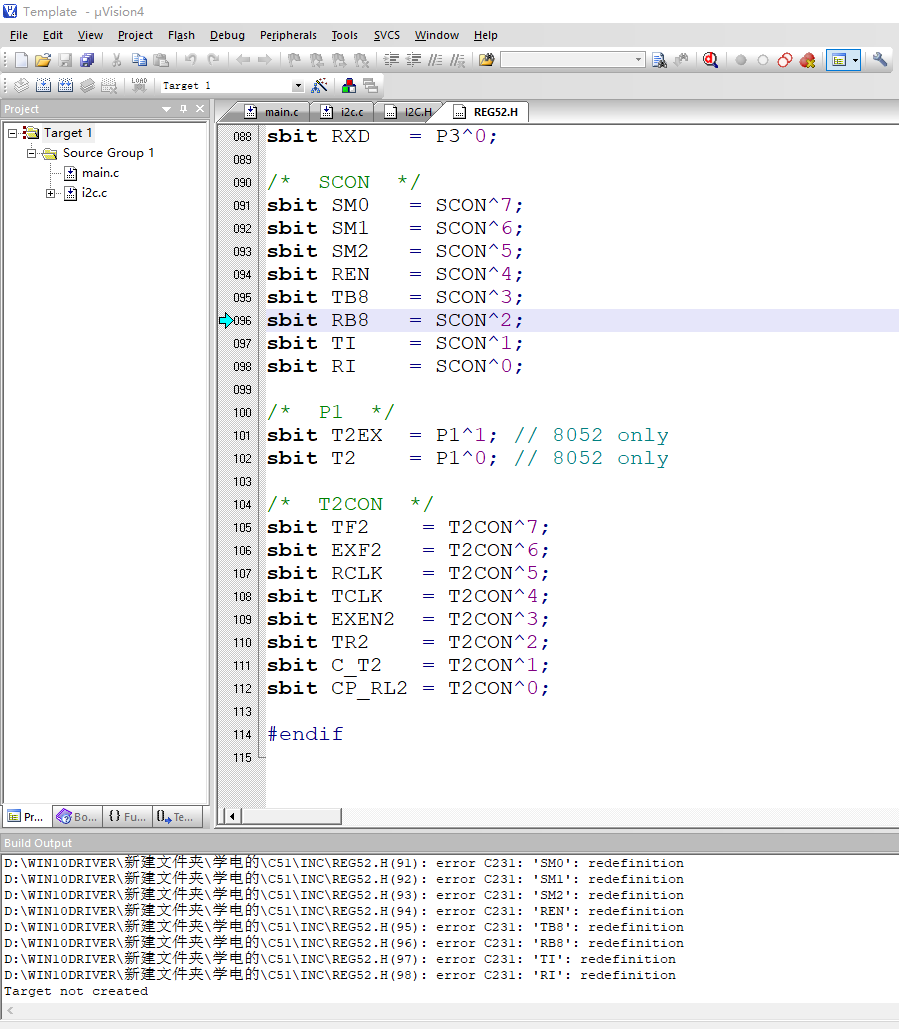Viewport: 899px width, 1029px height.
Task: Switch to the I2C.H editor tab
Action: [408, 112]
